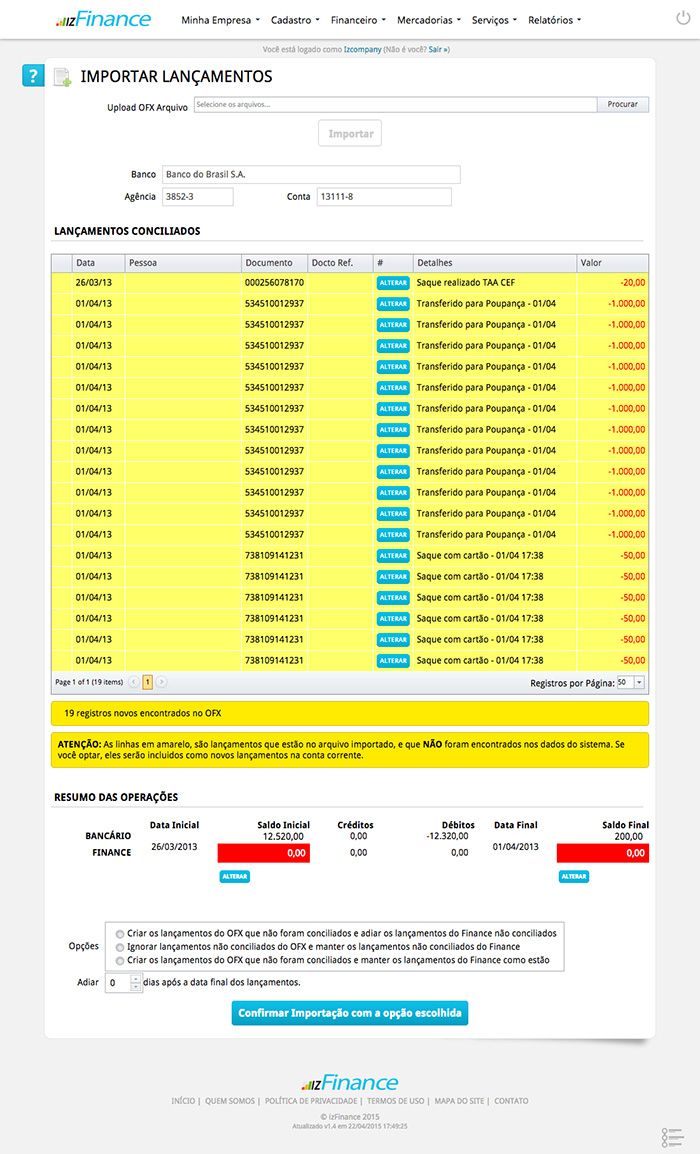This screenshot has width=700, height=1154.
Task: Click the izFinance footer logo
Action: [x=350, y=1083]
